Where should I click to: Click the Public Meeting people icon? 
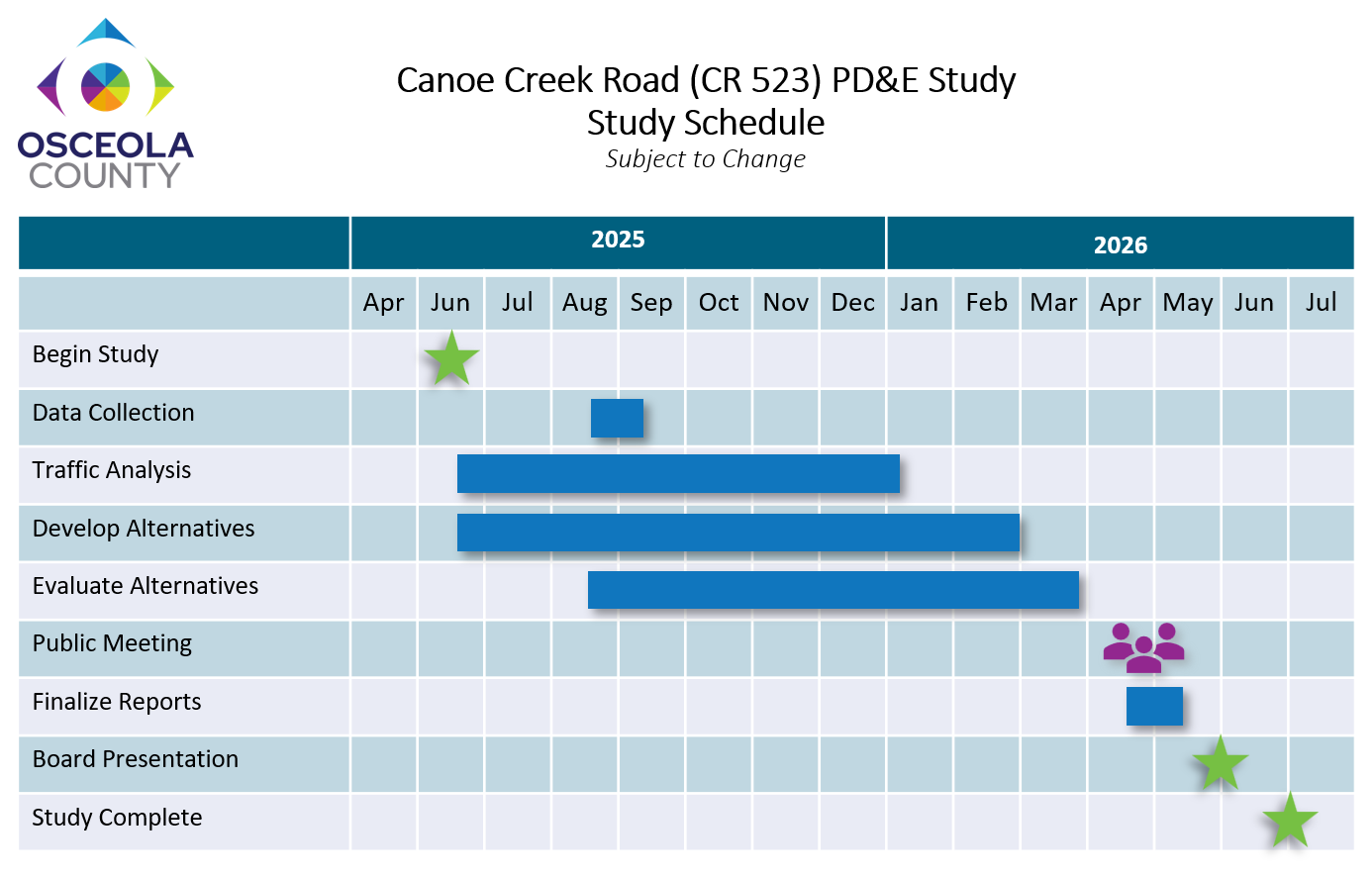tap(1143, 648)
